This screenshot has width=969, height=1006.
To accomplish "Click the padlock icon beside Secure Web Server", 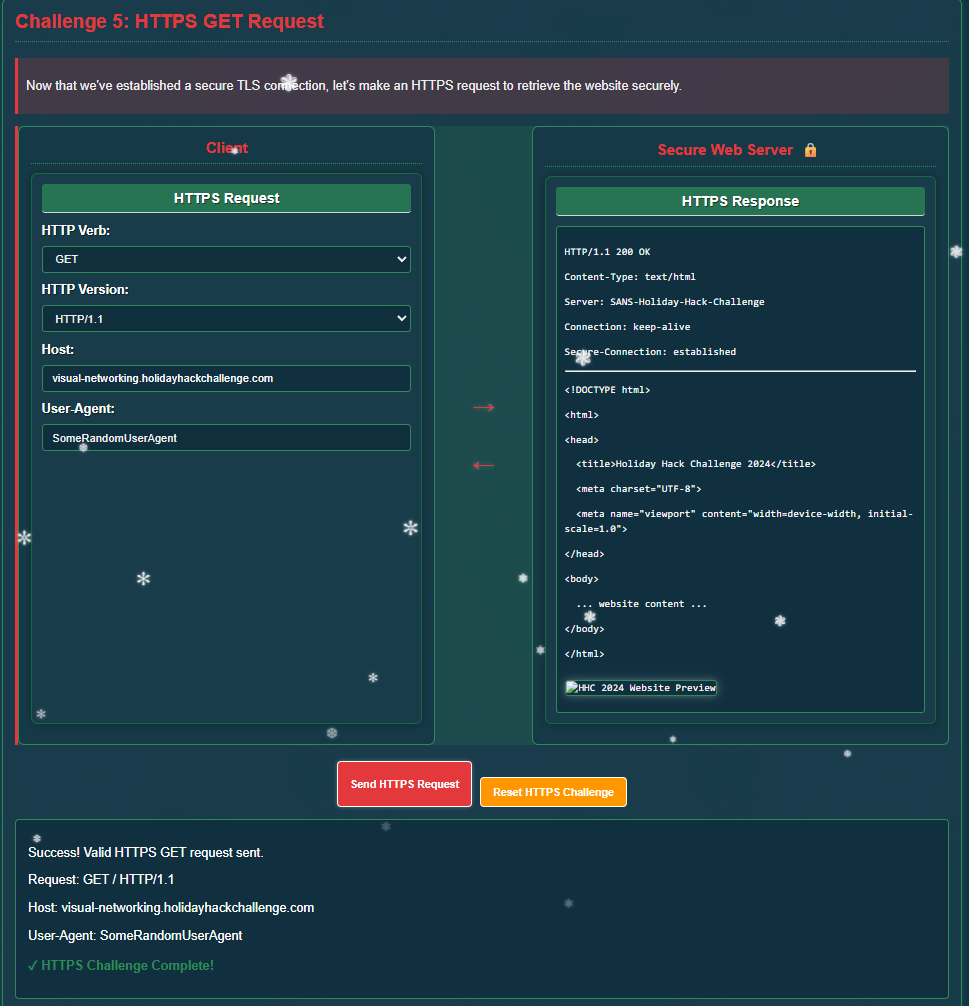I will 811,149.
